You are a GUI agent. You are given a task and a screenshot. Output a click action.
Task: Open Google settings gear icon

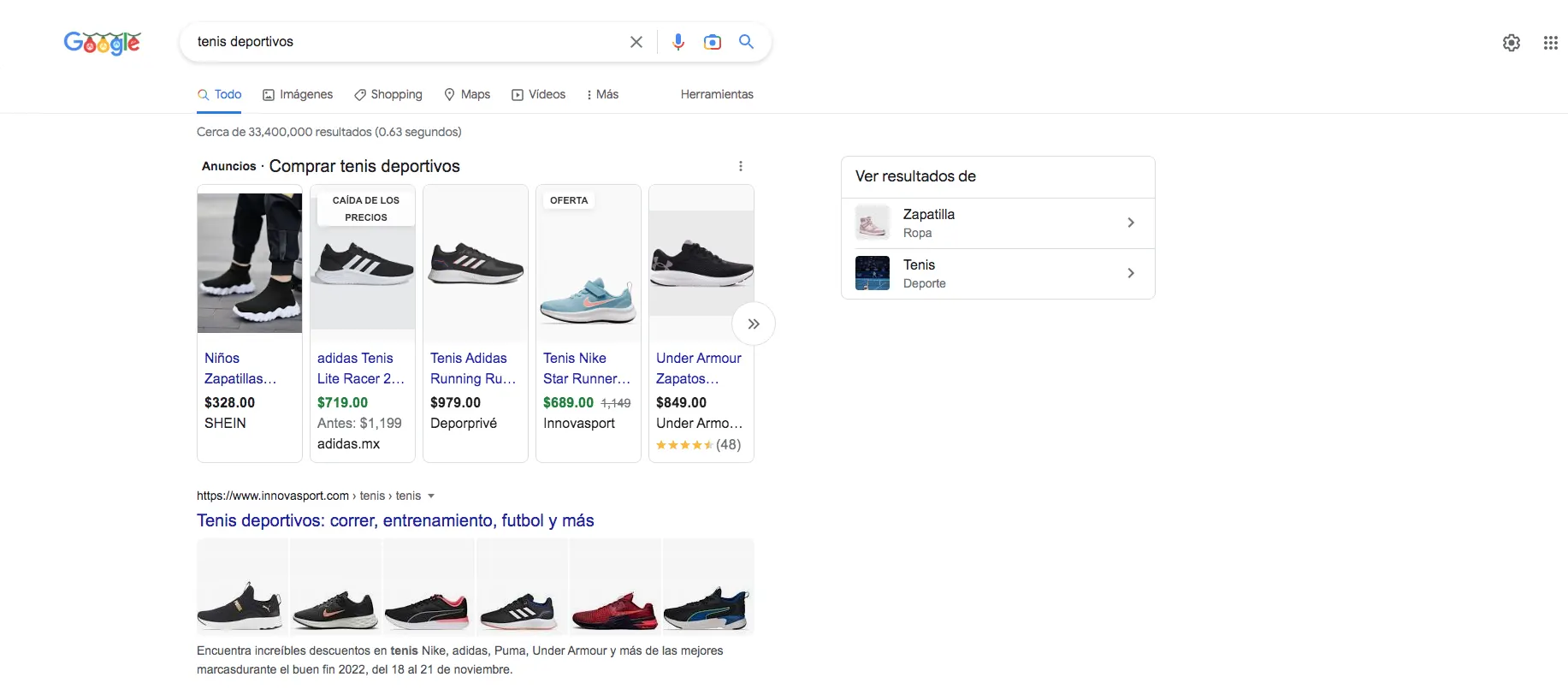[x=1512, y=43]
